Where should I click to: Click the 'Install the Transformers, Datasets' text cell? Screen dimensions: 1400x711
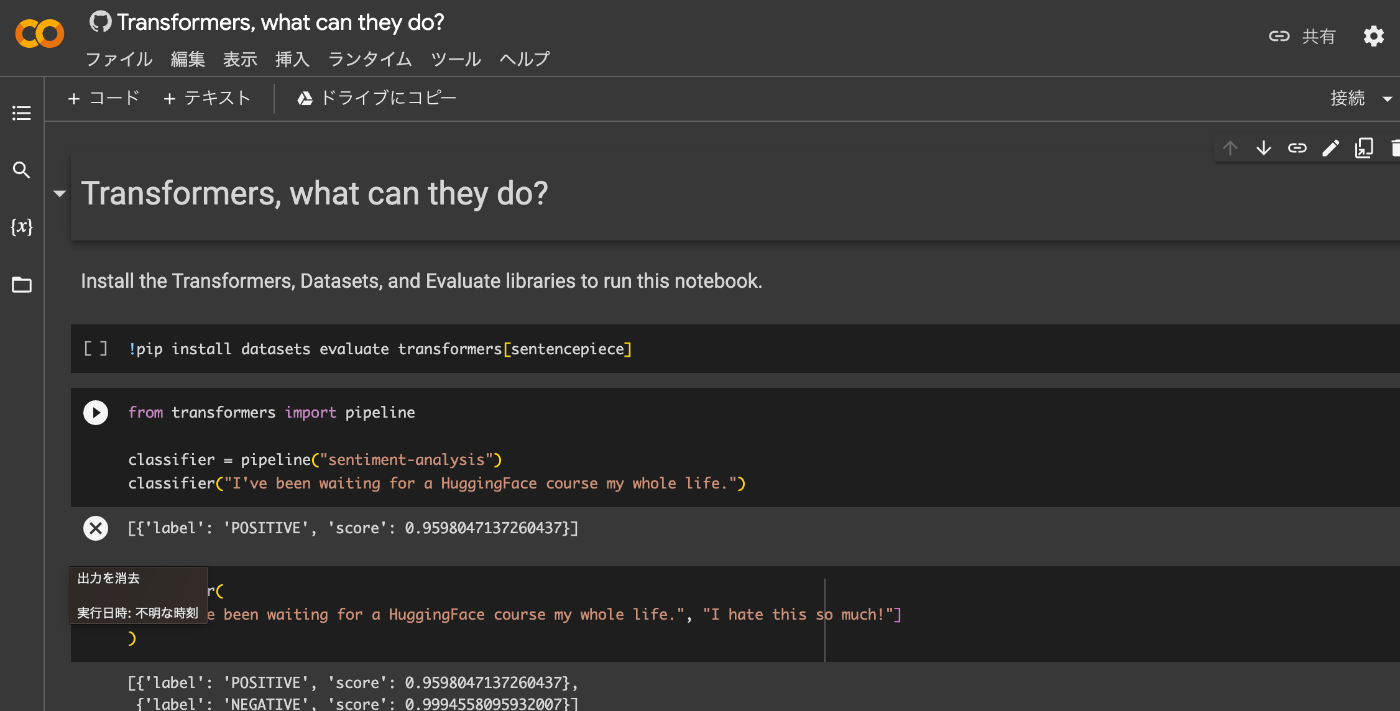(421, 281)
